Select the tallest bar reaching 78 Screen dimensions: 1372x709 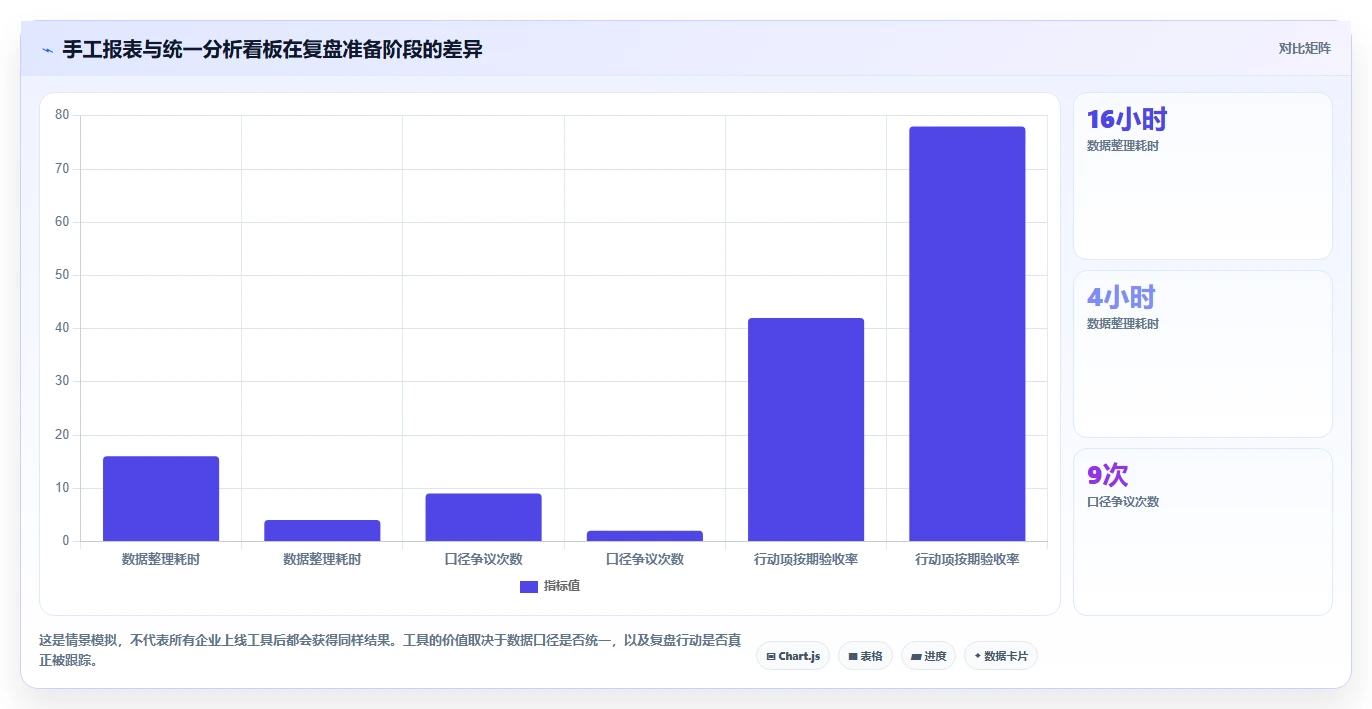pos(967,334)
